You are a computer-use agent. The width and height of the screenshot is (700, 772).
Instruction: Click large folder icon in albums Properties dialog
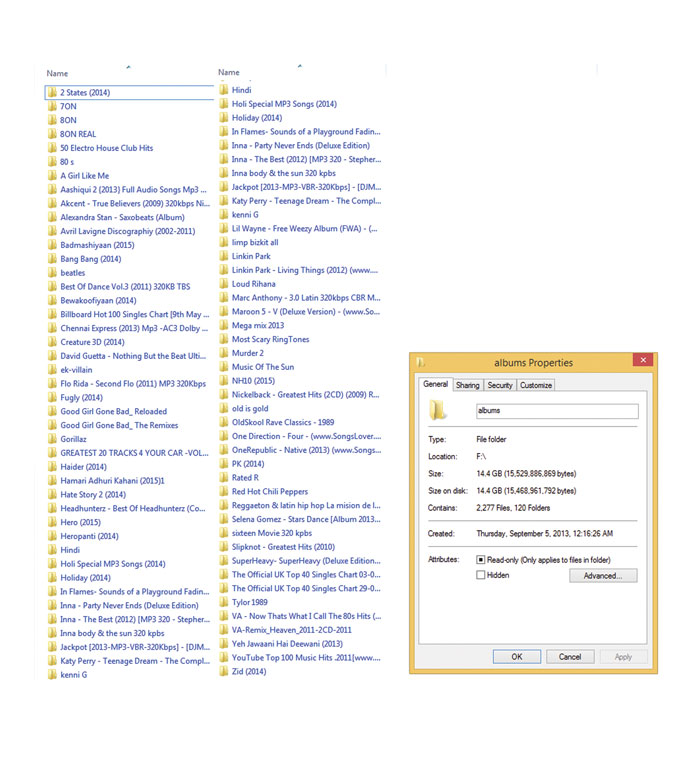point(438,410)
